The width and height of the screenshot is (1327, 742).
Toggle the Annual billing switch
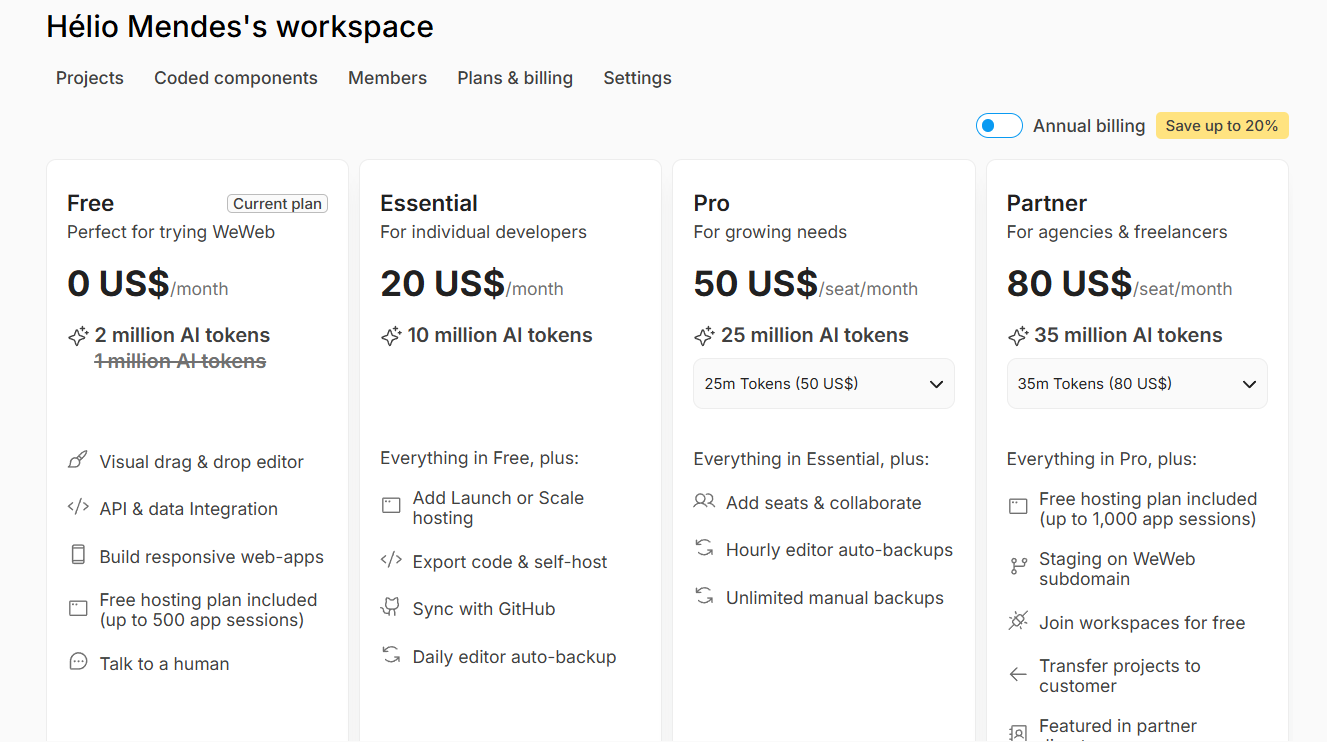point(999,126)
